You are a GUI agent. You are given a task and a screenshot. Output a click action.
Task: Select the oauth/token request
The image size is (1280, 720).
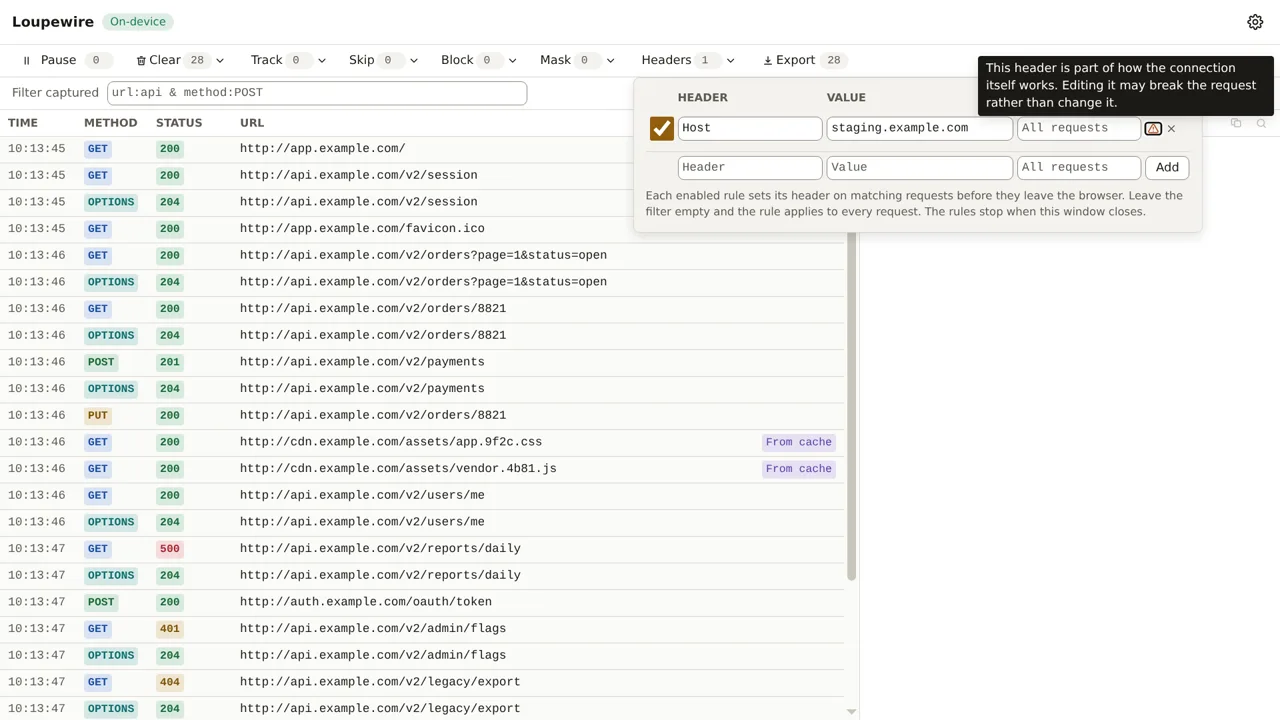(422, 602)
